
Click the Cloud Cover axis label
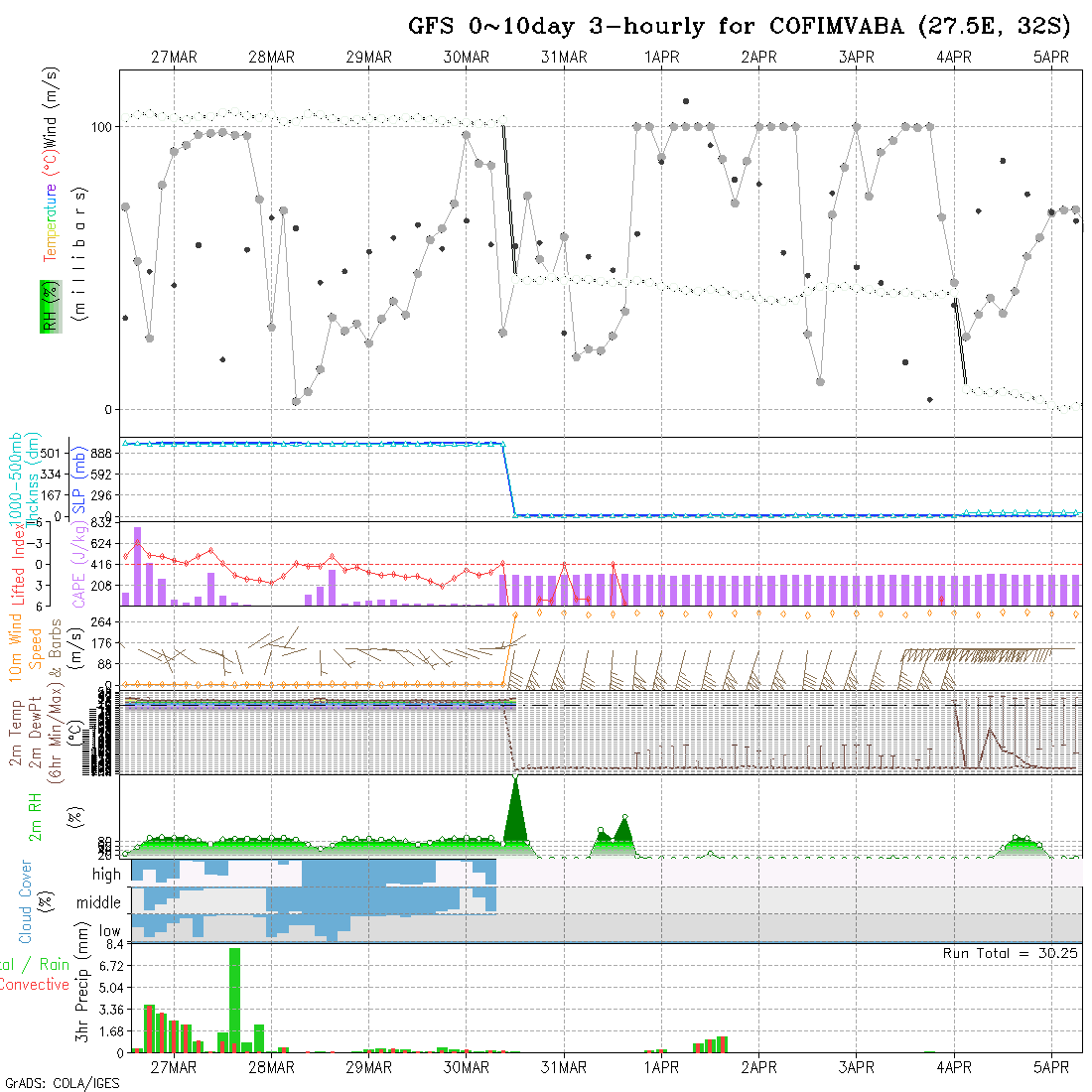26,901
